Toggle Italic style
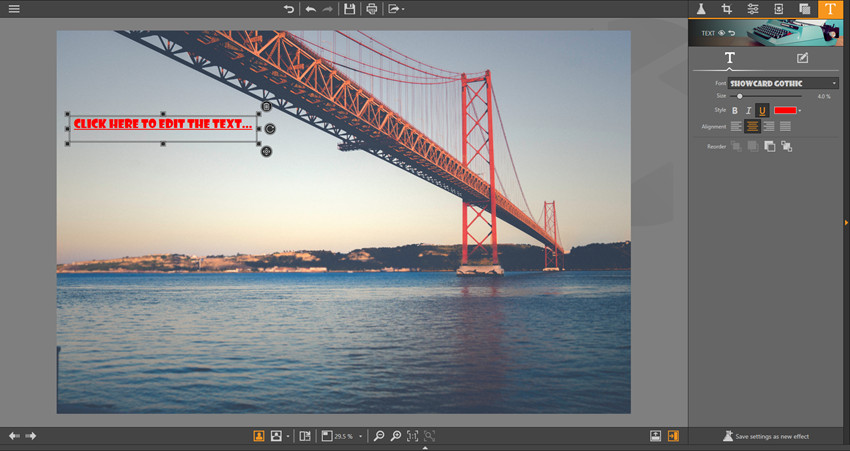Screen dimensions: 850x451 [x=748, y=111]
